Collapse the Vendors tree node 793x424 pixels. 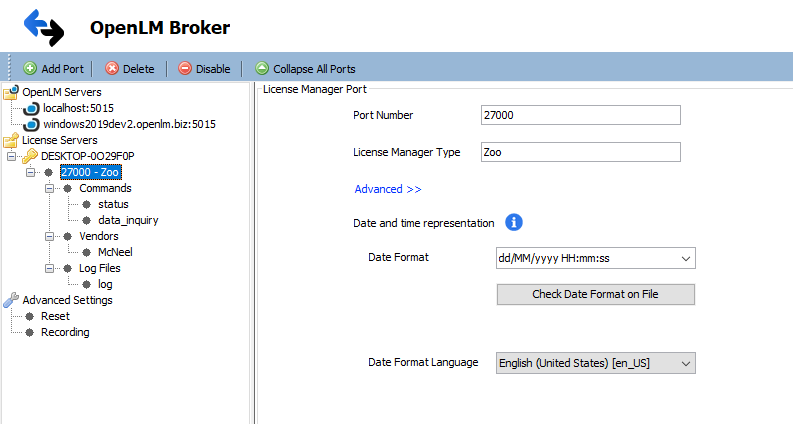50,236
